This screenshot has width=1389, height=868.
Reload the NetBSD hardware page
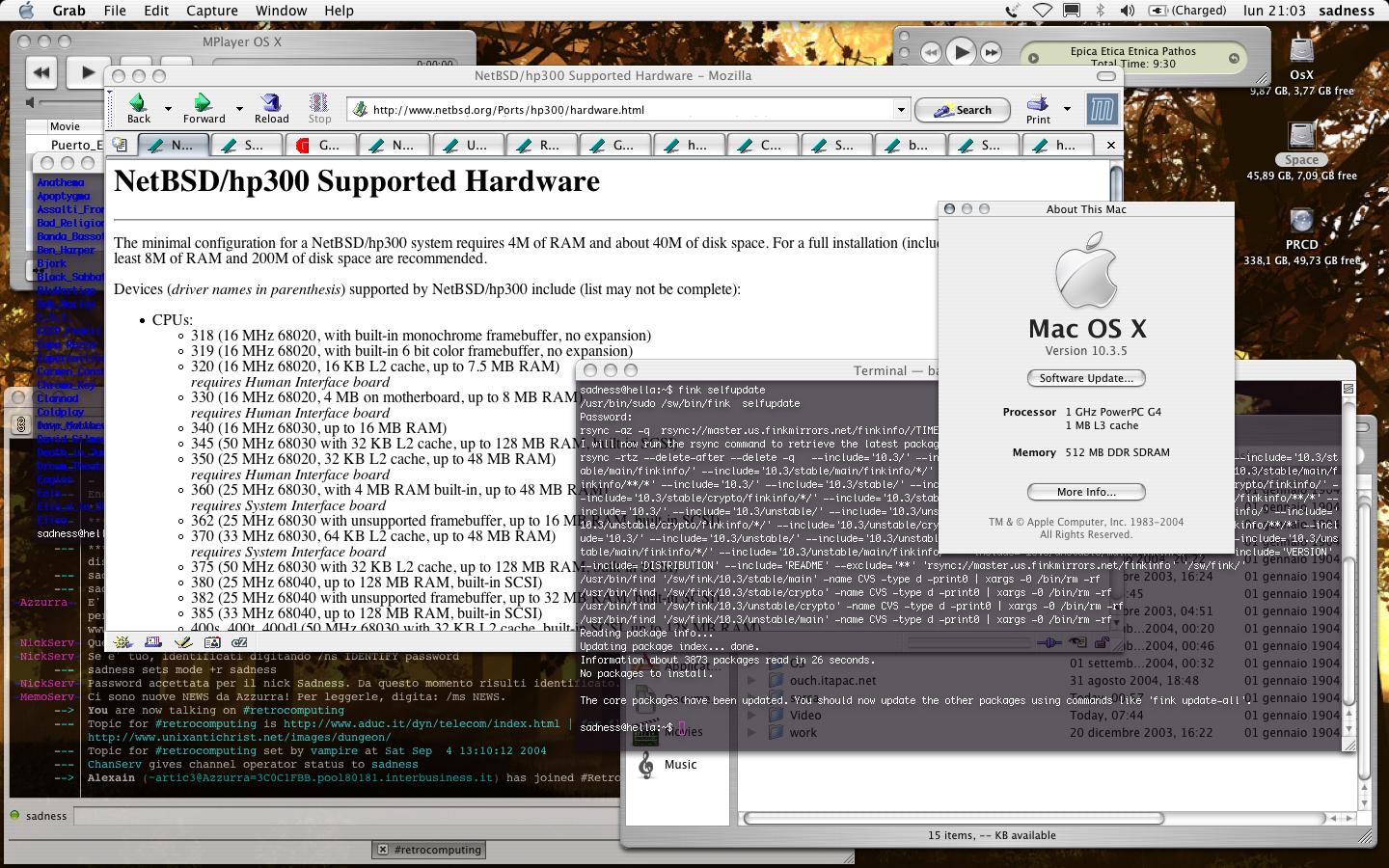(x=271, y=108)
